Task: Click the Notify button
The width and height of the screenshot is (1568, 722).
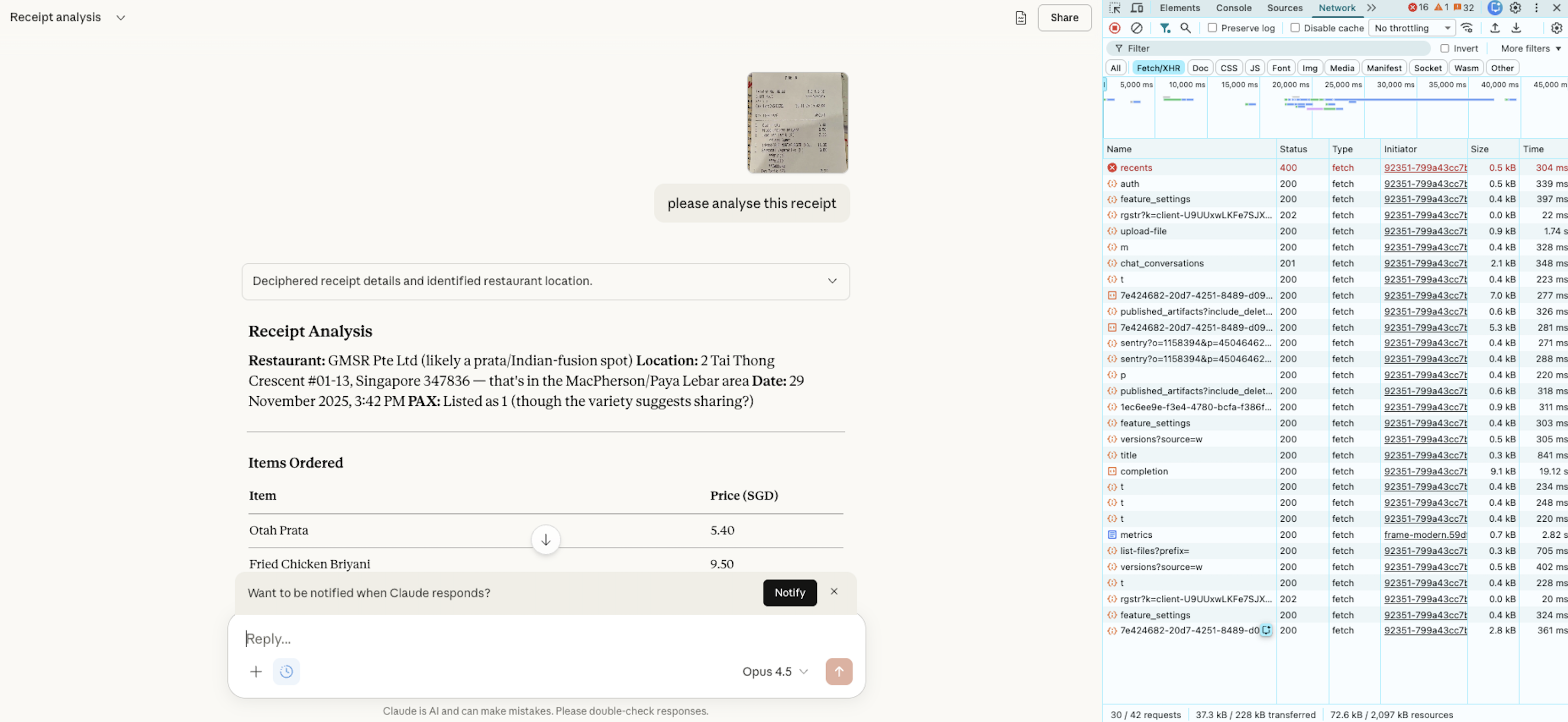Action: (789, 592)
